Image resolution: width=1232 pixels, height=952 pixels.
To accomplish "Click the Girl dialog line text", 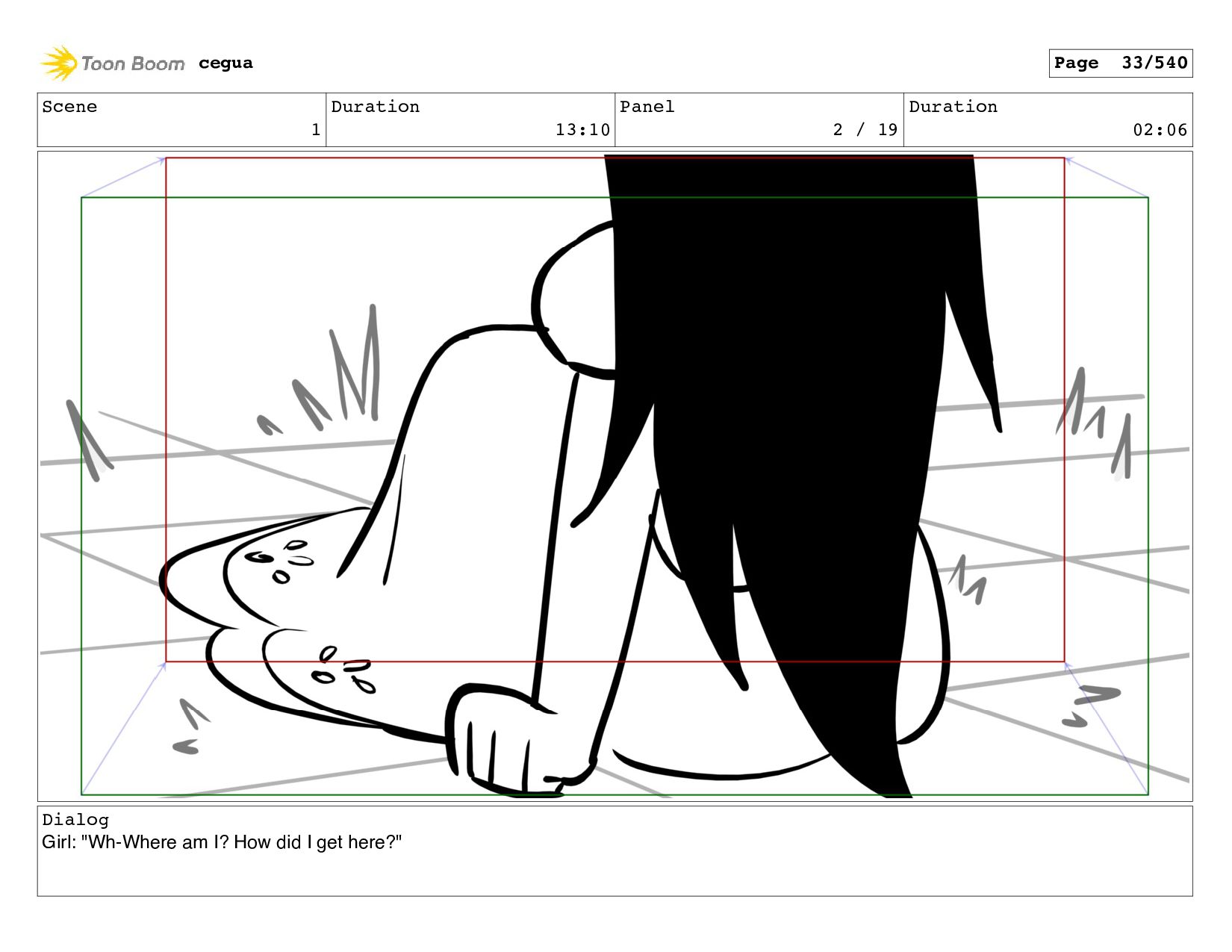I will click(x=222, y=843).
